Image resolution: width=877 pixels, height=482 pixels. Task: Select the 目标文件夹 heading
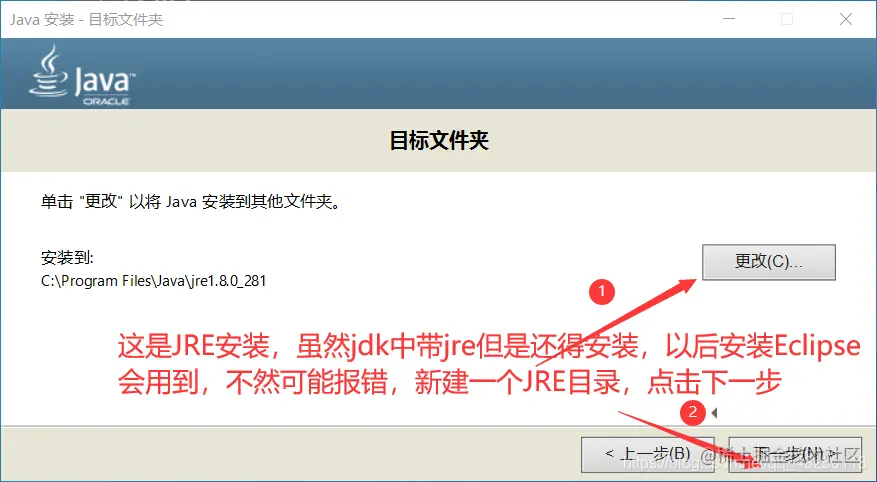(439, 140)
